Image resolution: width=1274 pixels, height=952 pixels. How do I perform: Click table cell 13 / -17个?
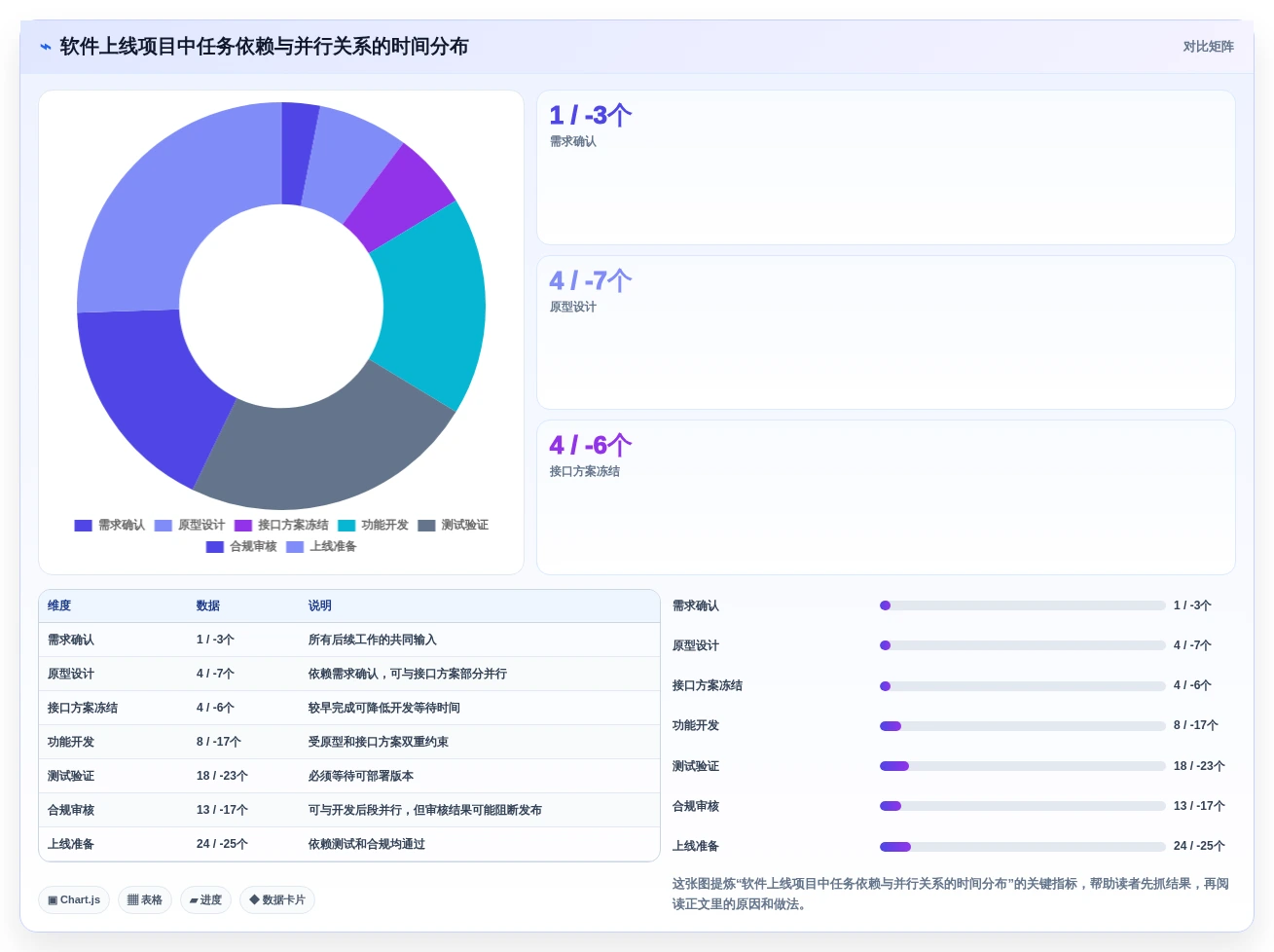222,810
